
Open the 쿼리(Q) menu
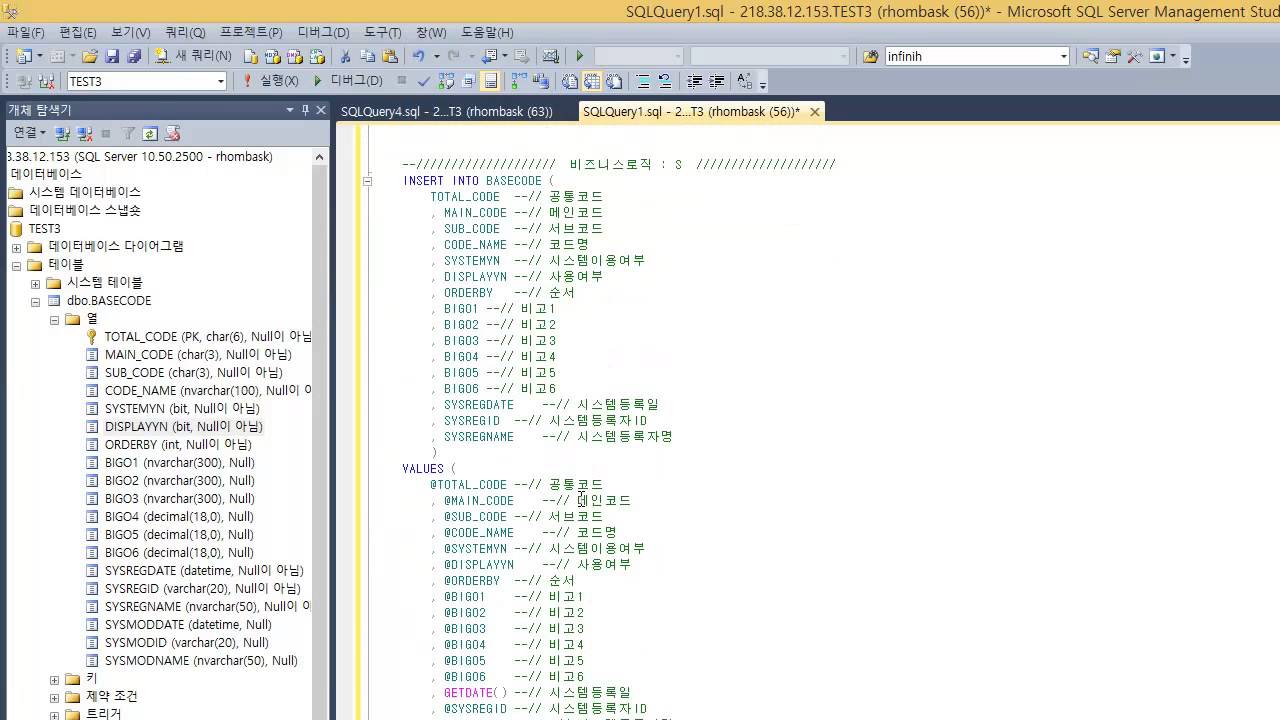coord(185,32)
